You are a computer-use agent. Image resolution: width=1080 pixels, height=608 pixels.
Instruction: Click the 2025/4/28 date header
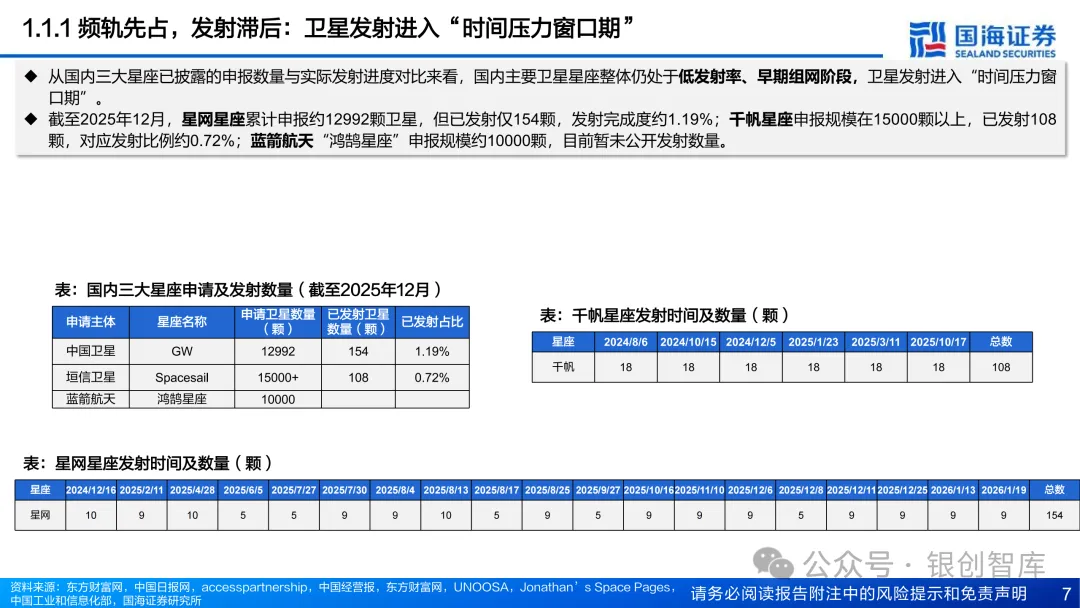click(x=192, y=490)
